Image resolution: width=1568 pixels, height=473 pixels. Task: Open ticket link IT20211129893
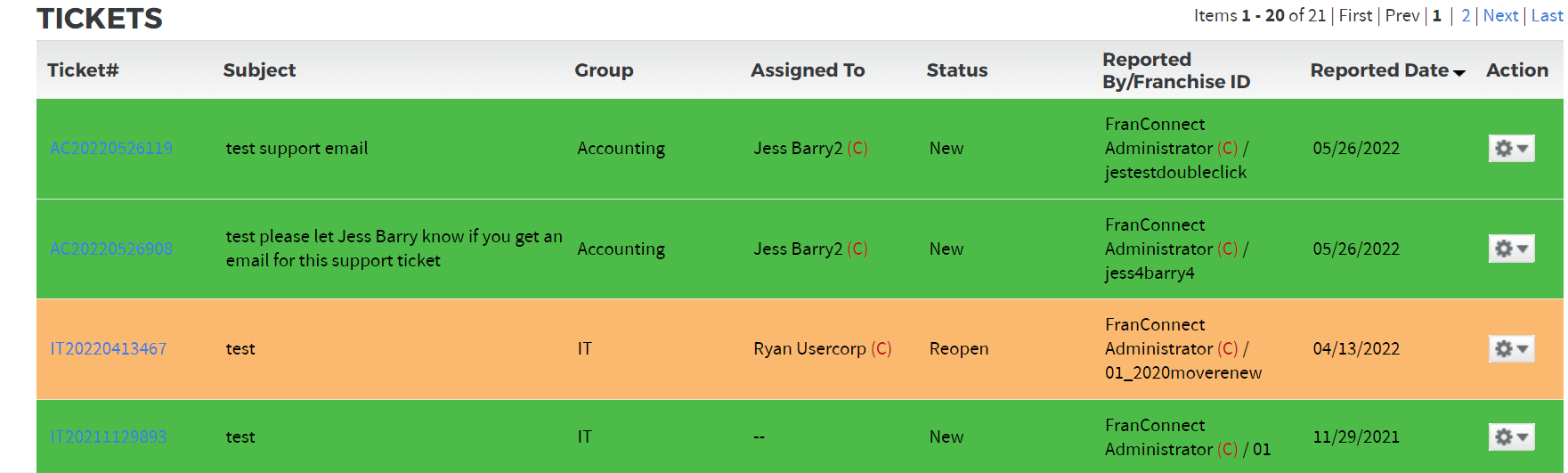[x=109, y=436]
